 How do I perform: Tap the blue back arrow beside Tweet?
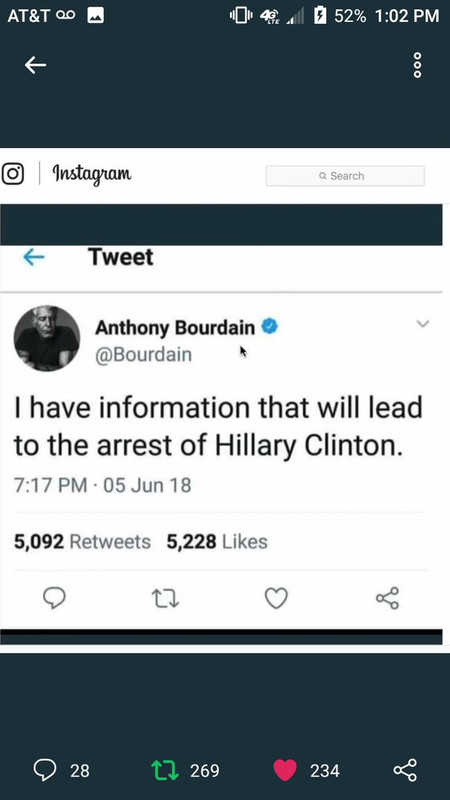click(x=34, y=257)
